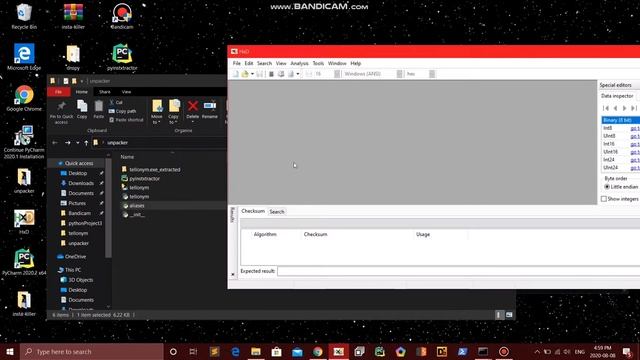
Task: Click Copy path in Explorer ribbon
Action: pos(122,111)
